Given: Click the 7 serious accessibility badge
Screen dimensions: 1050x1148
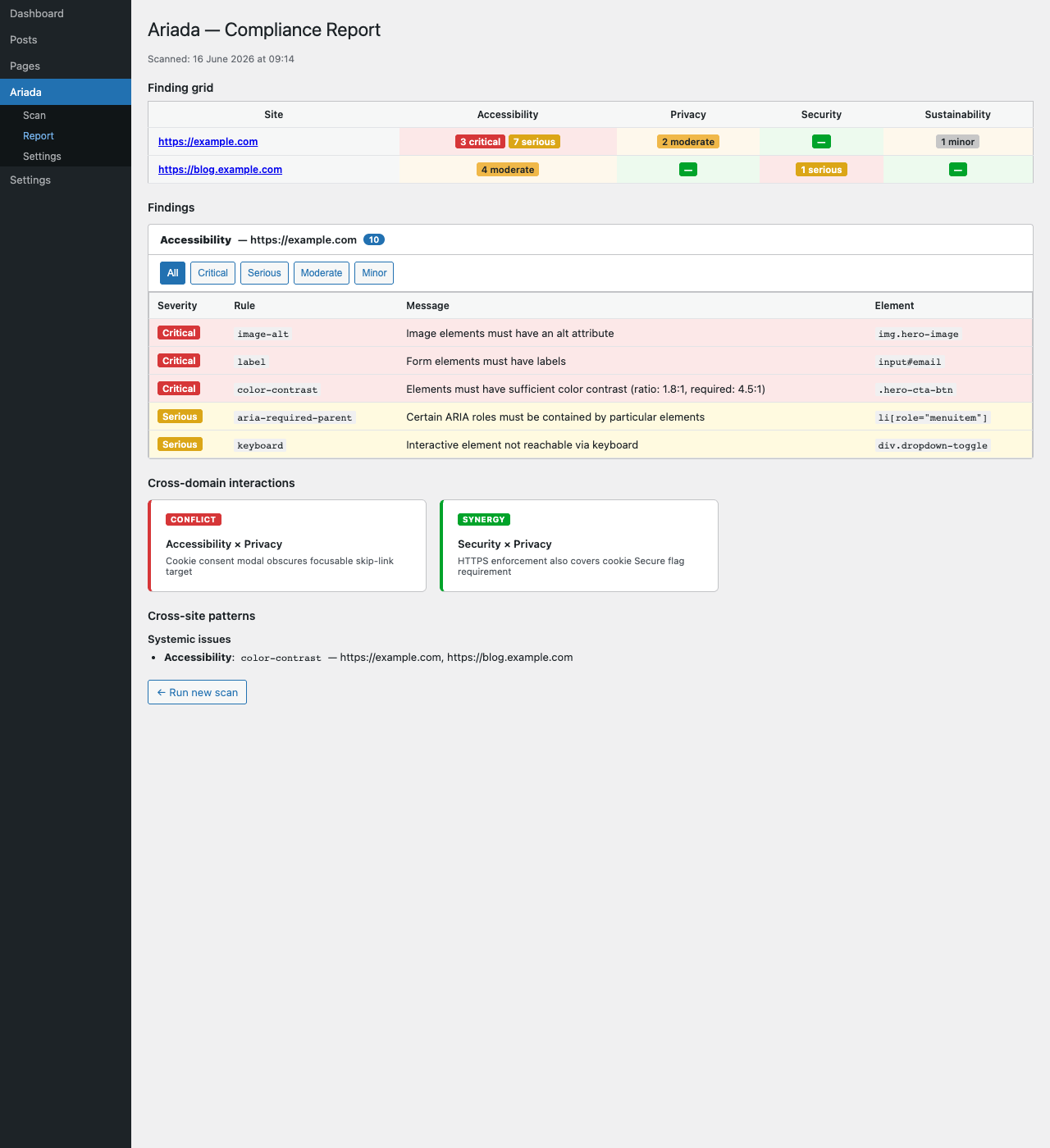Looking at the screenshot, I should [534, 142].
